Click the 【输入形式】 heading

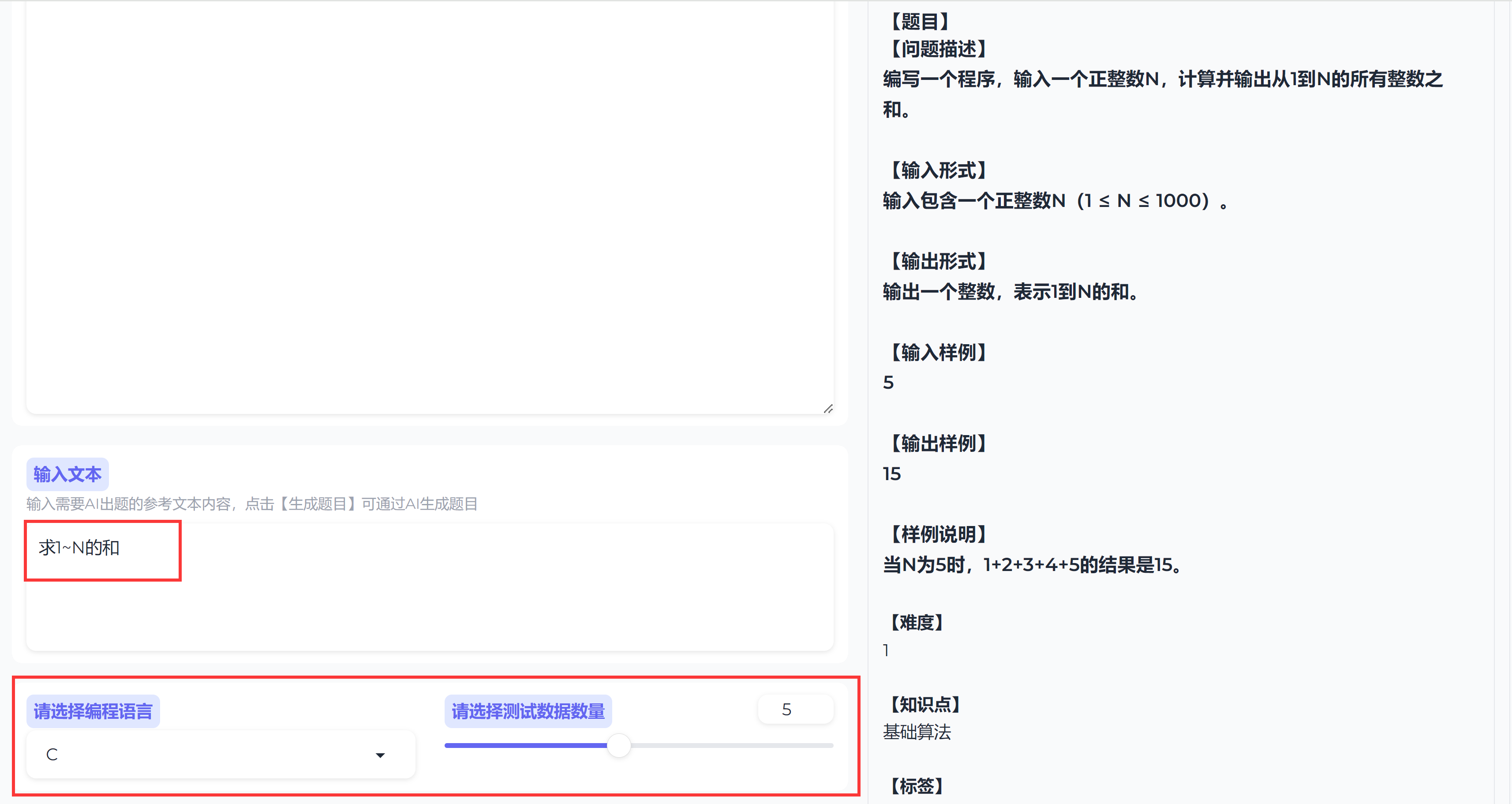(939, 170)
